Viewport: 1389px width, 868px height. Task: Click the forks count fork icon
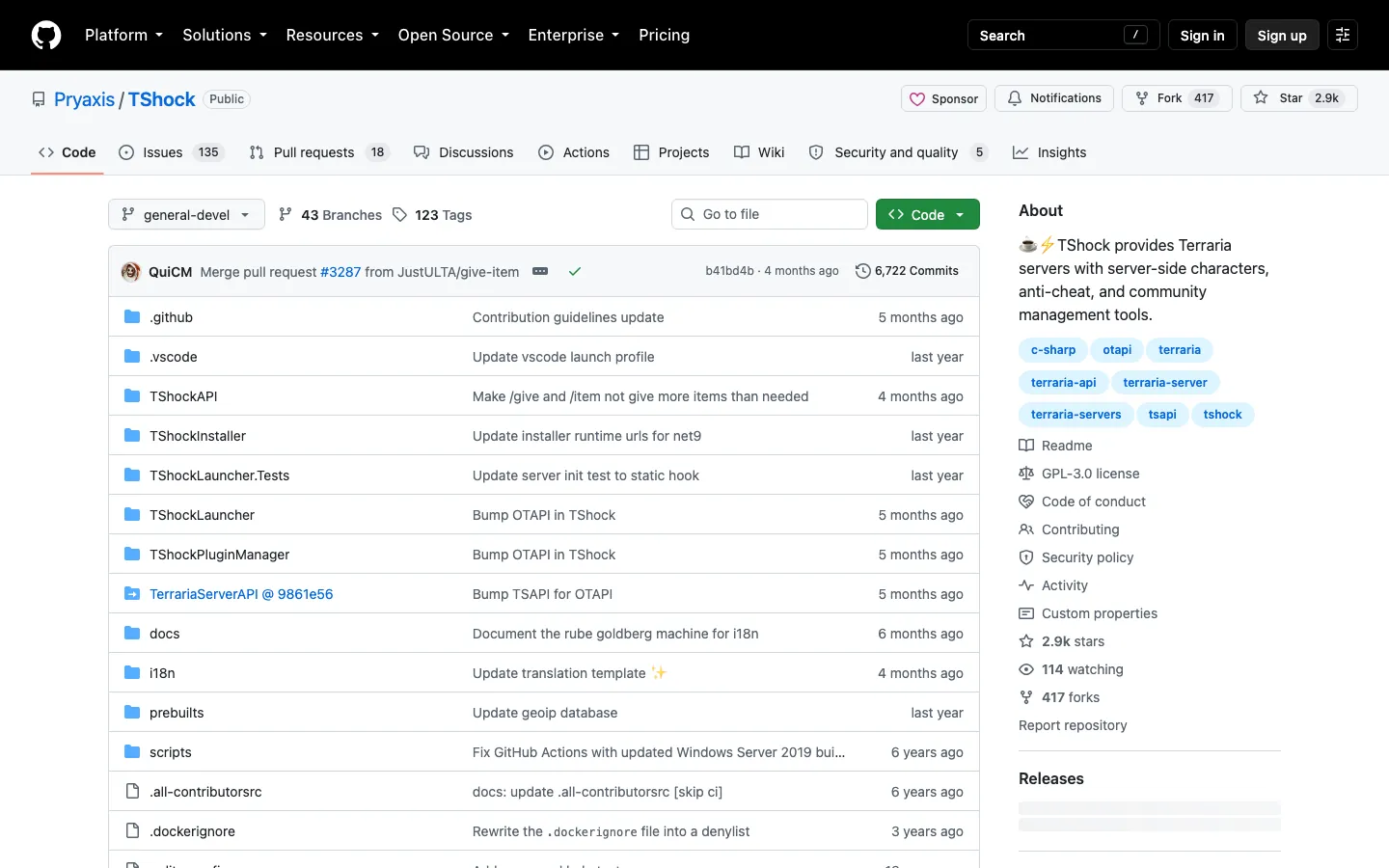(x=1026, y=697)
